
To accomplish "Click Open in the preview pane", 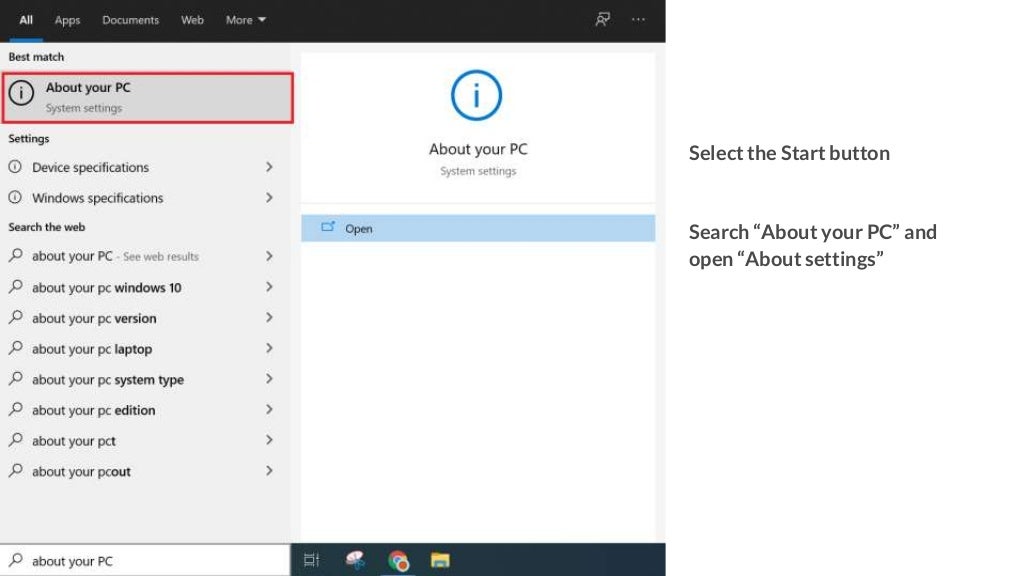I will tap(478, 228).
